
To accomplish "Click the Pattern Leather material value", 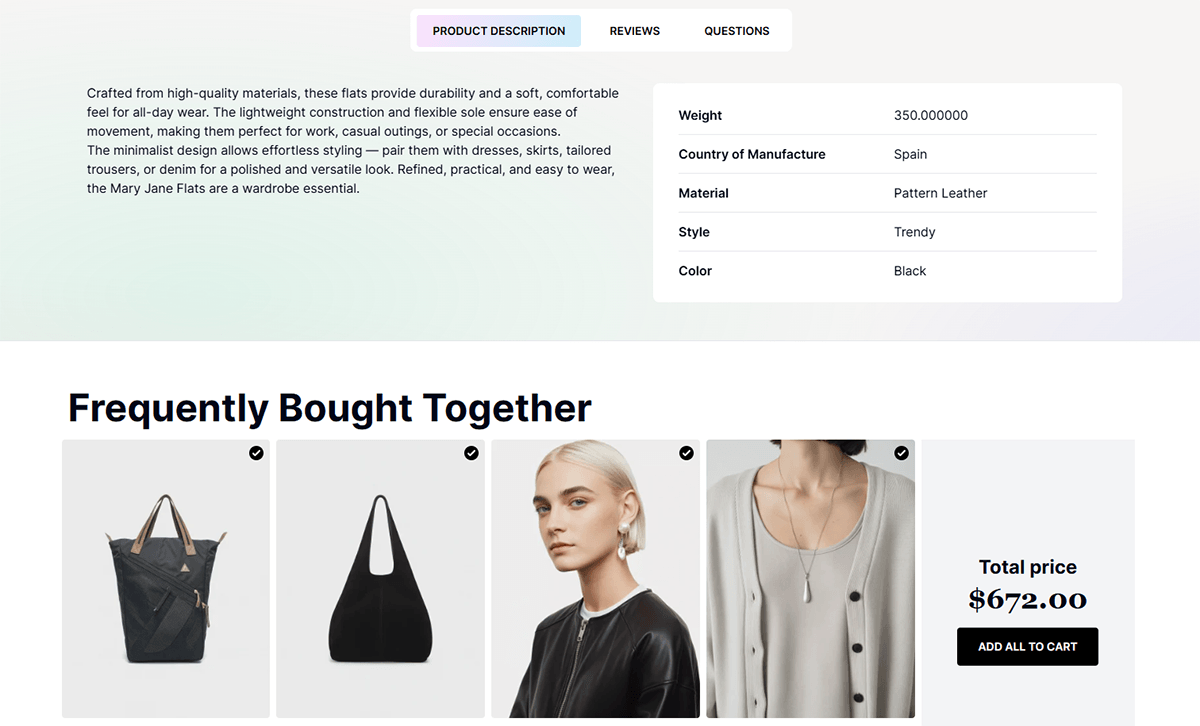I will tap(940, 193).
